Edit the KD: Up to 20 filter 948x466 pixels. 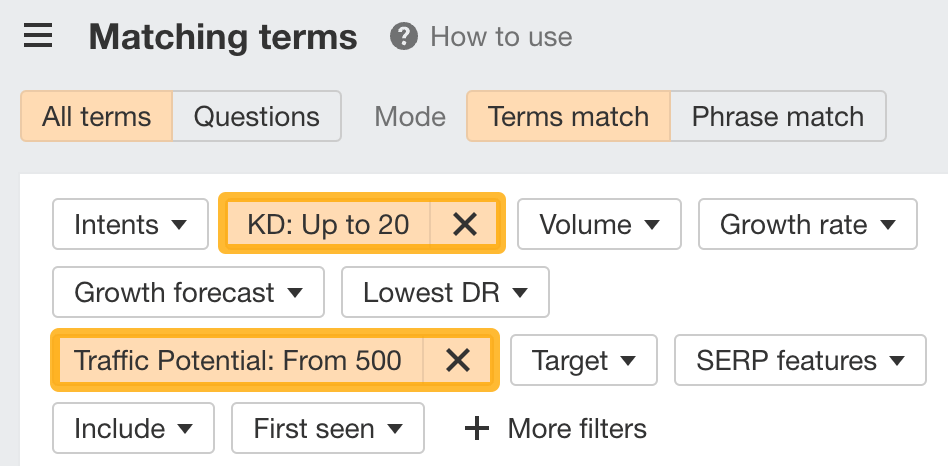point(328,225)
